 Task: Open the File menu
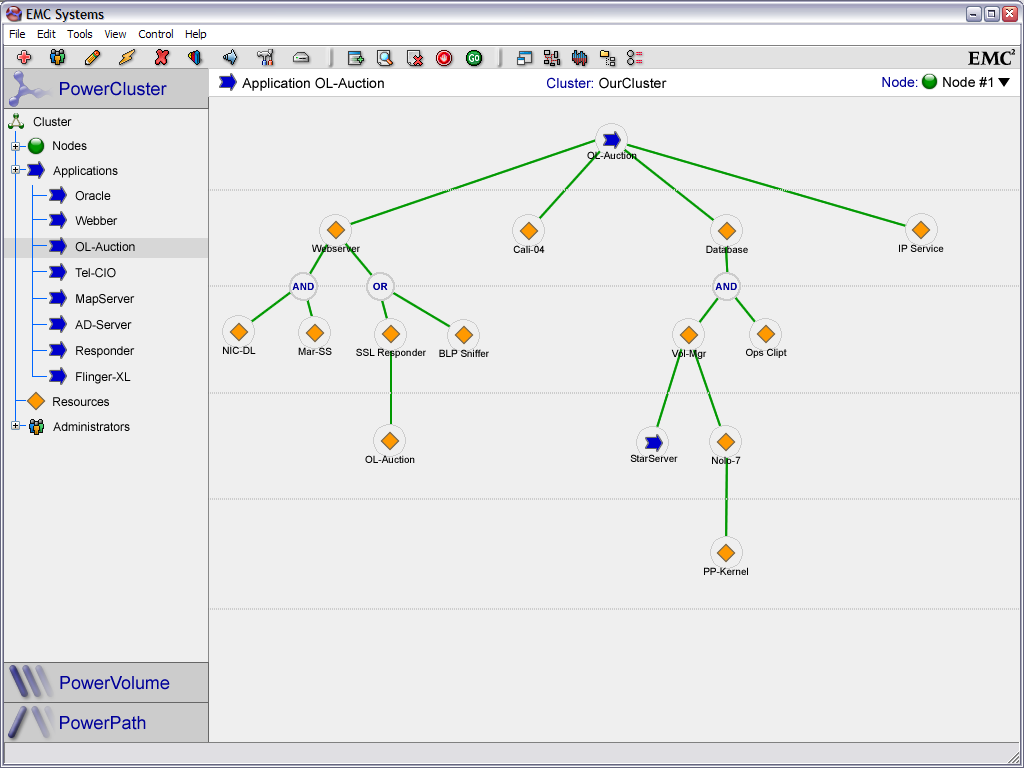[17, 34]
